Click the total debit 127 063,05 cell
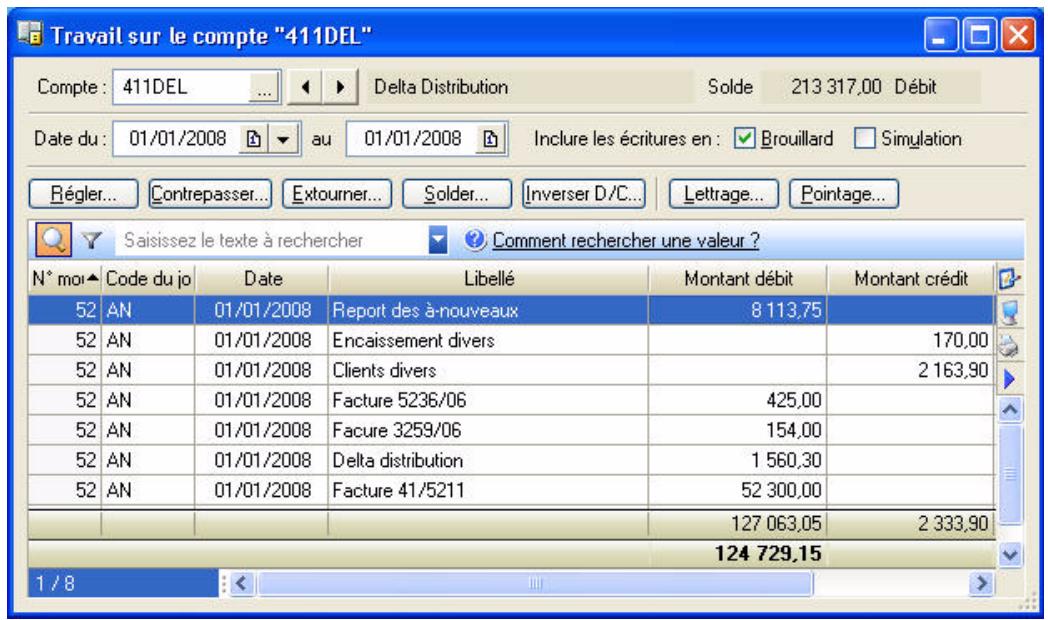The width and height of the screenshot is (1048, 620). (x=738, y=523)
